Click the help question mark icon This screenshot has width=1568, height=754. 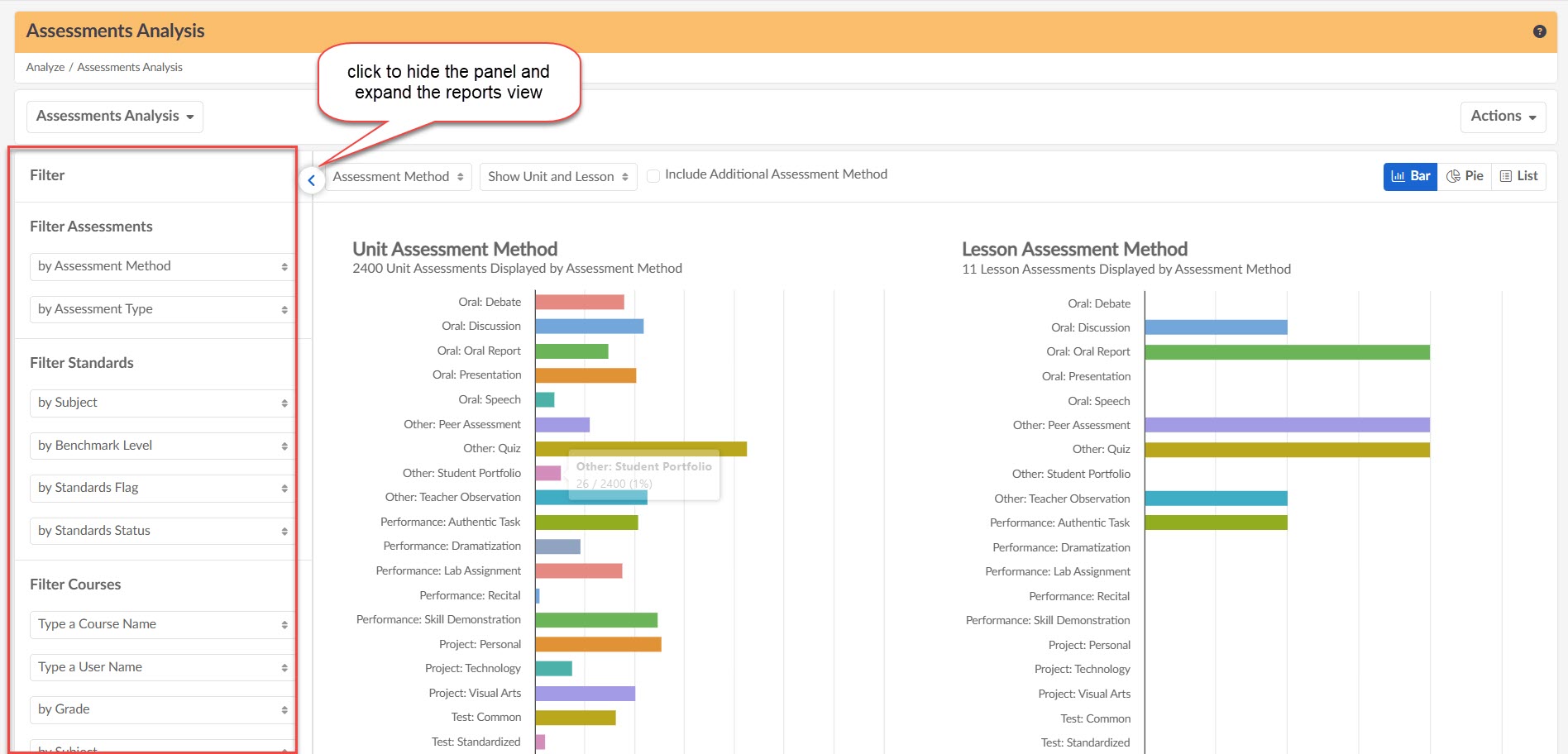click(x=1539, y=31)
